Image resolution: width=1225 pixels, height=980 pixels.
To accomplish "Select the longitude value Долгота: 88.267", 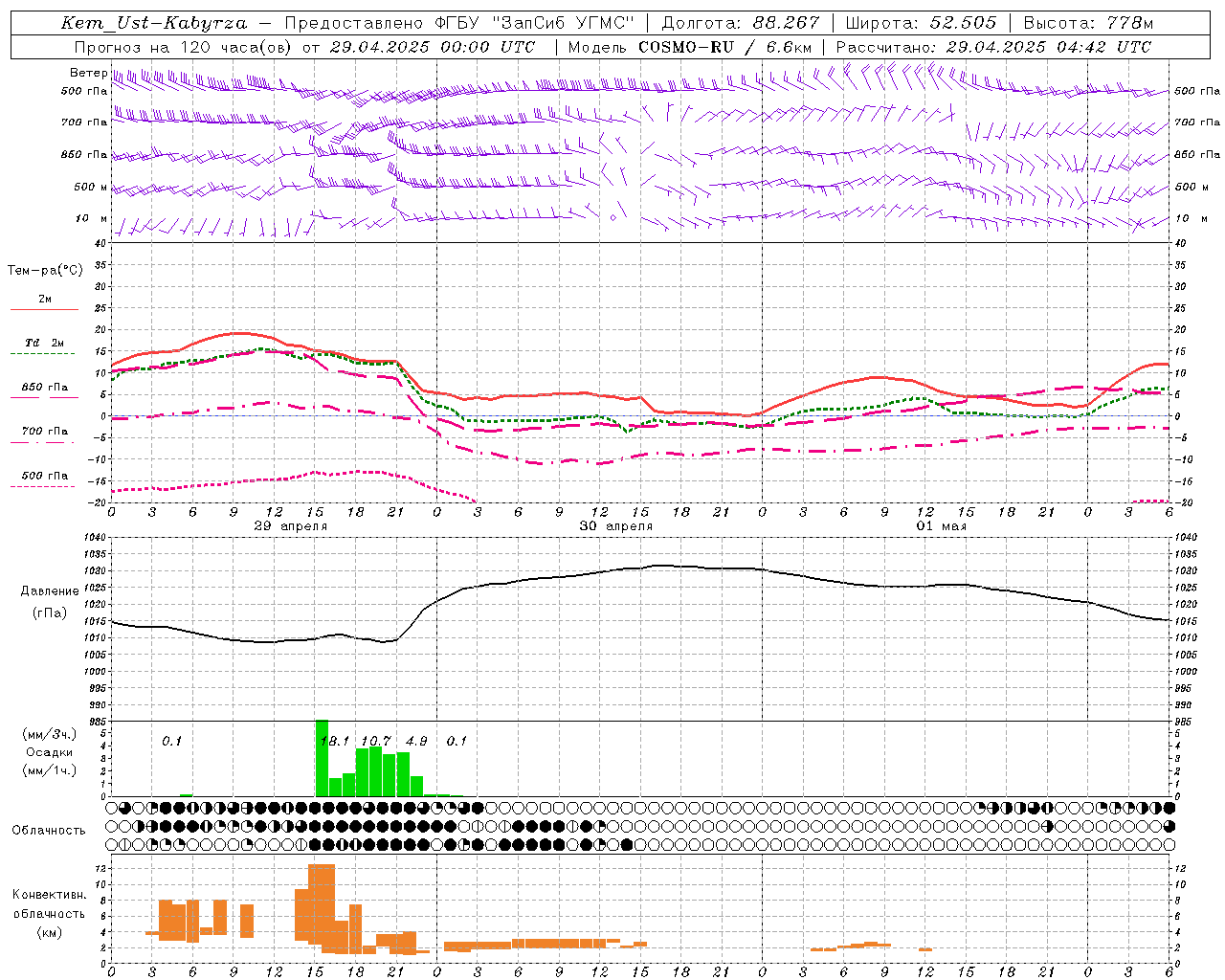I will tap(741, 23).
